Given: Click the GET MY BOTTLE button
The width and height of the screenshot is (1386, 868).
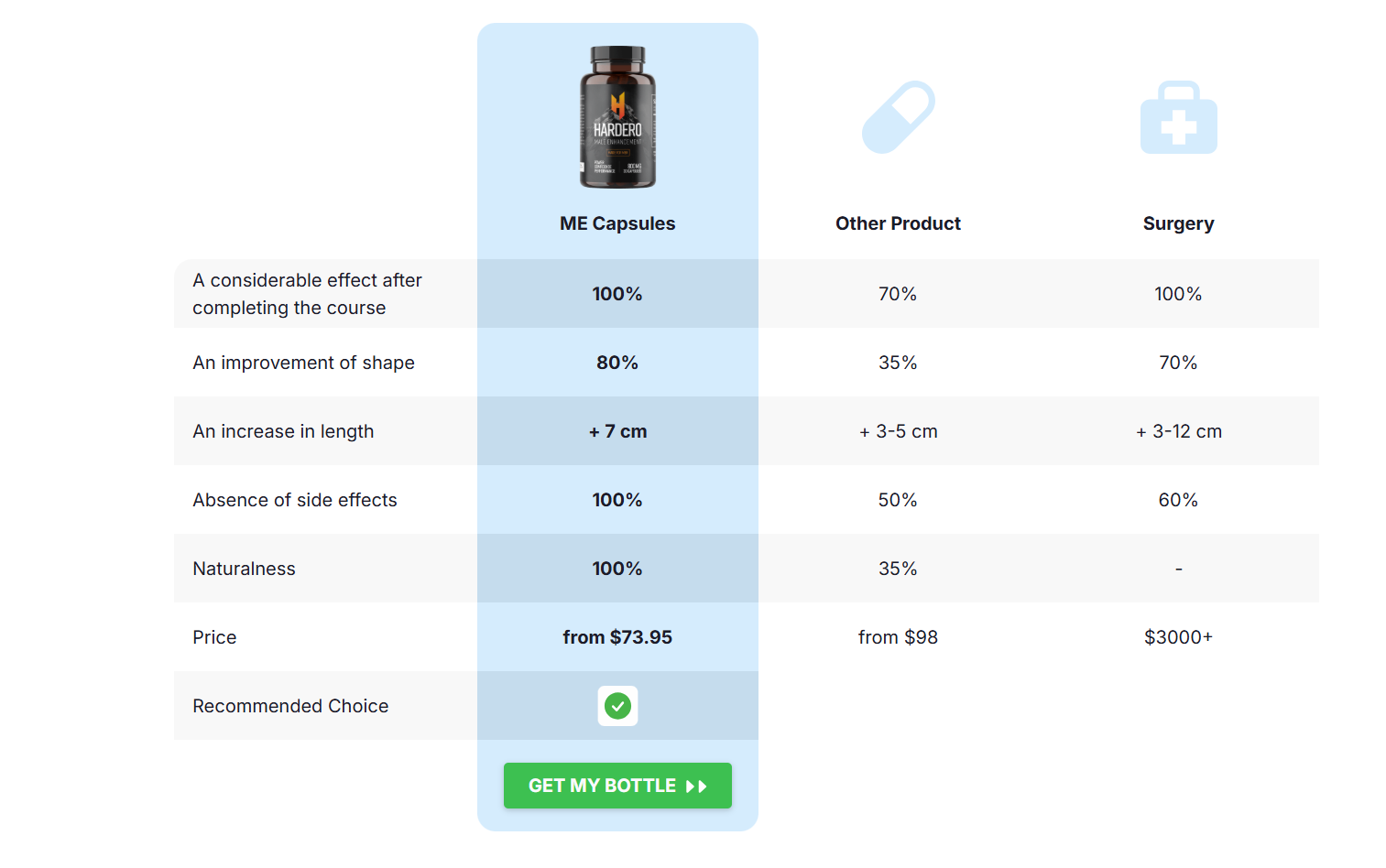Looking at the screenshot, I should pos(617,786).
